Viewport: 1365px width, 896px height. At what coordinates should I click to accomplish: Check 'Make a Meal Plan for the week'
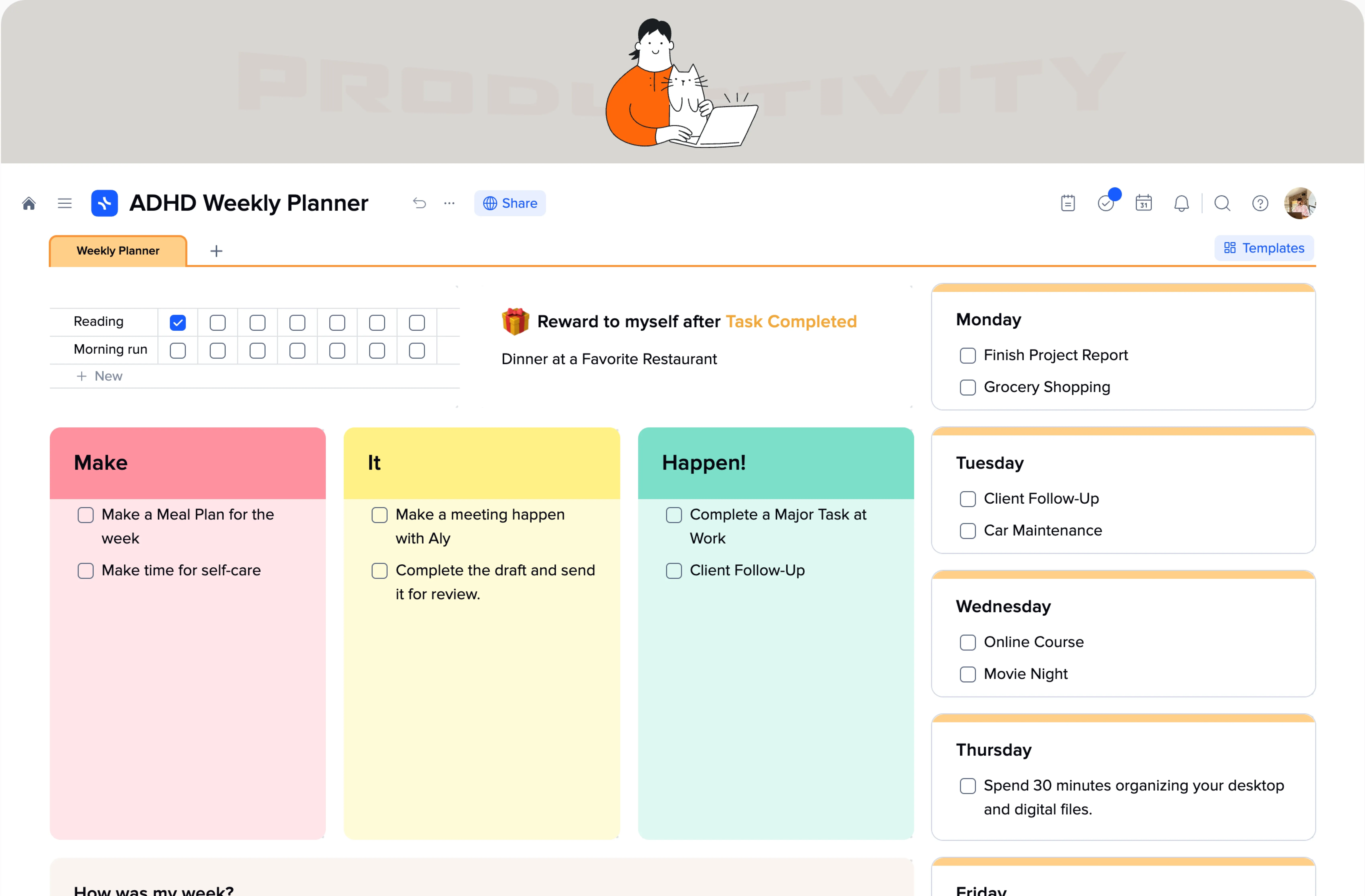86,515
